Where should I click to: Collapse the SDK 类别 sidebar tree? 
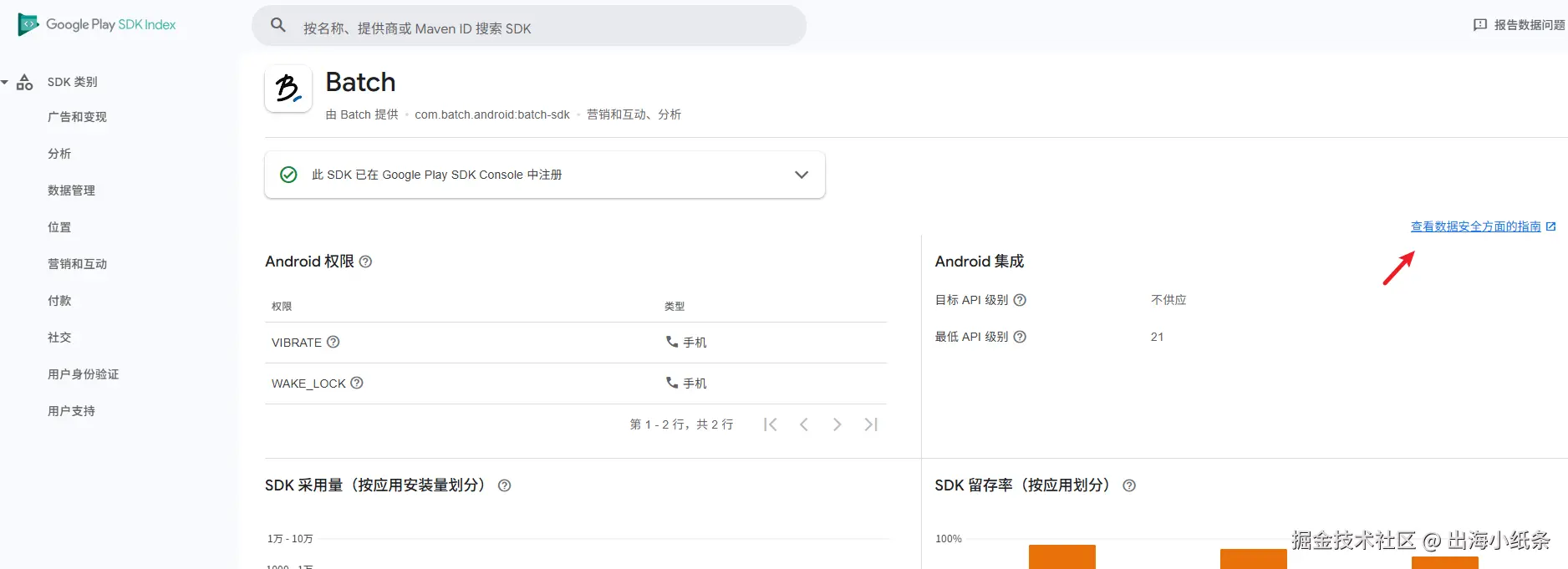5,82
